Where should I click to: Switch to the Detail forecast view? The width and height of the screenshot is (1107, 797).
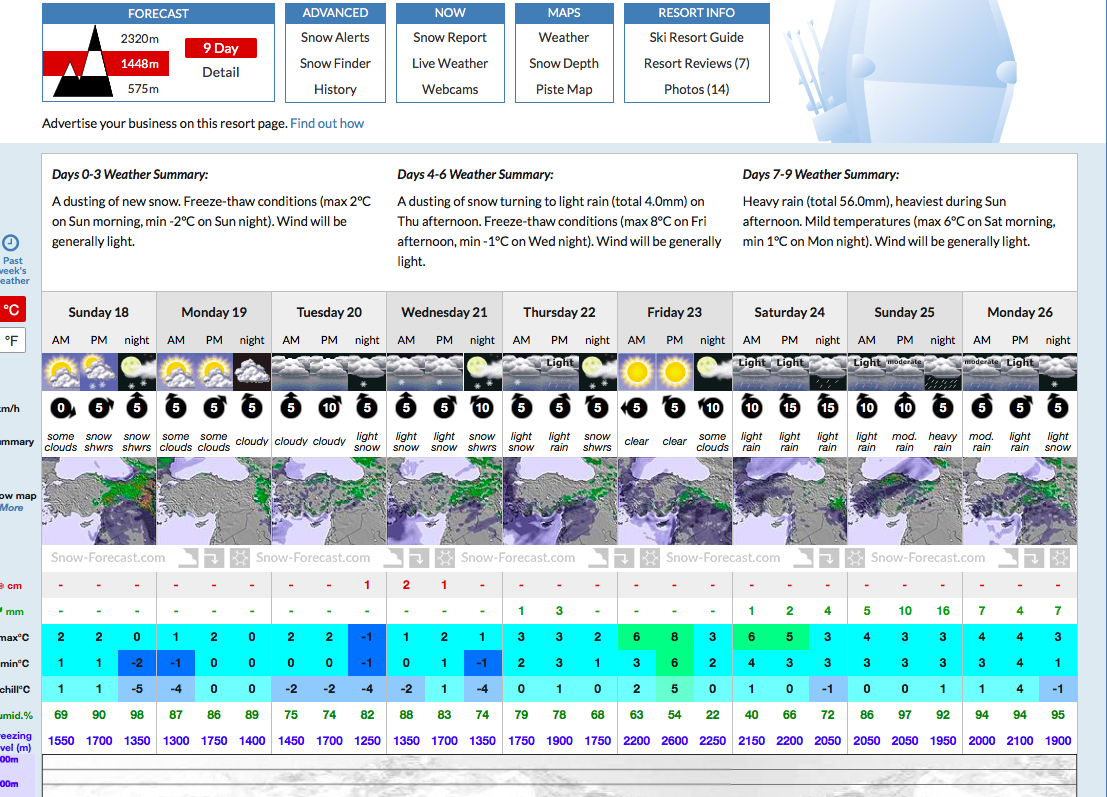point(220,72)
